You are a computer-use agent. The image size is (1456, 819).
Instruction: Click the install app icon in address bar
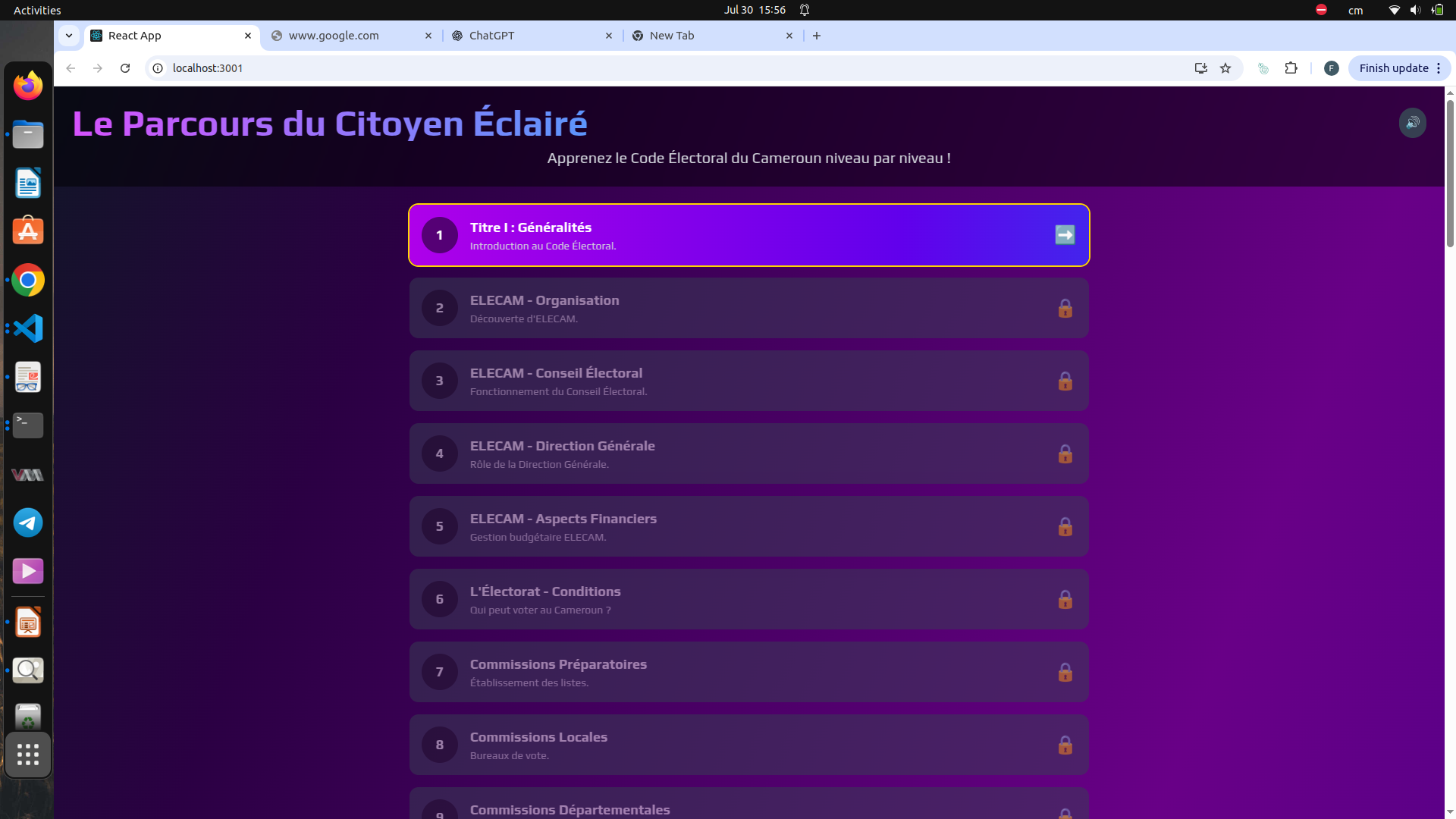pyautogui.click(x=1200, y=68)
